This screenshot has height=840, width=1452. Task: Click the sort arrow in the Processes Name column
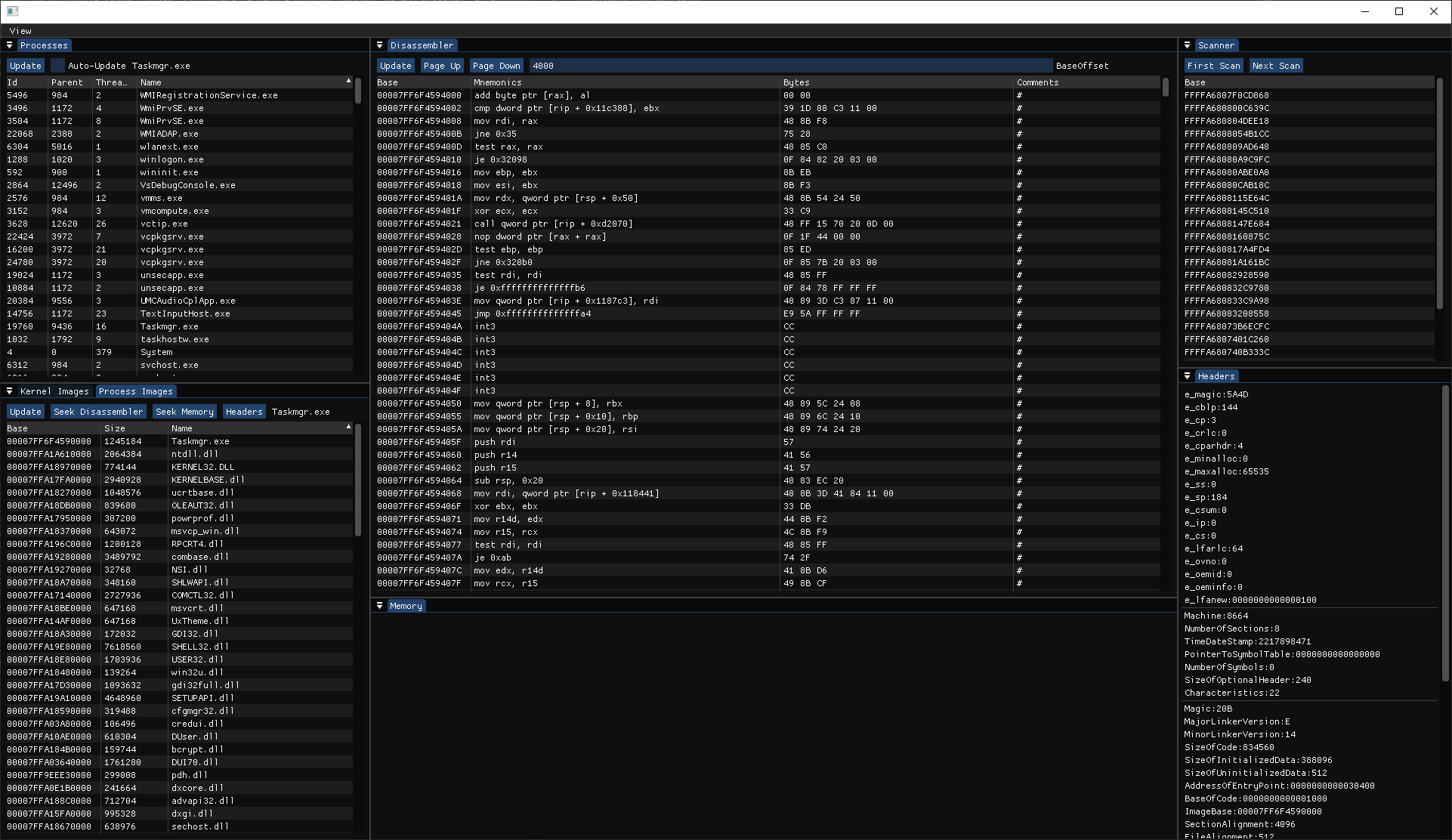coord(348,81)
